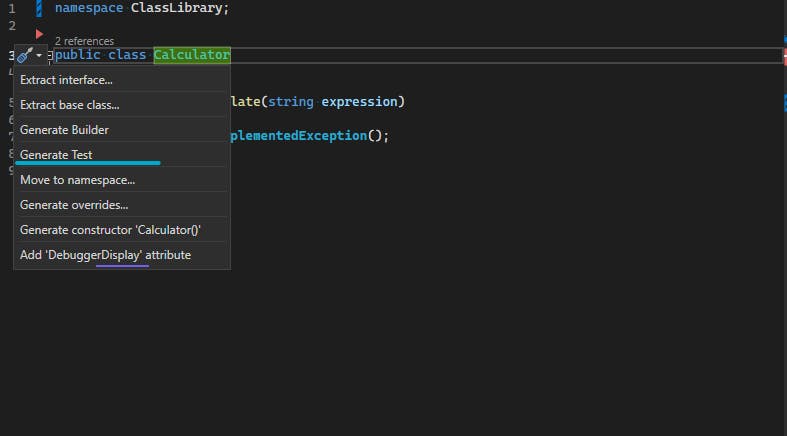
Task: Choose Extract base class... option
Action: [70, 105]
